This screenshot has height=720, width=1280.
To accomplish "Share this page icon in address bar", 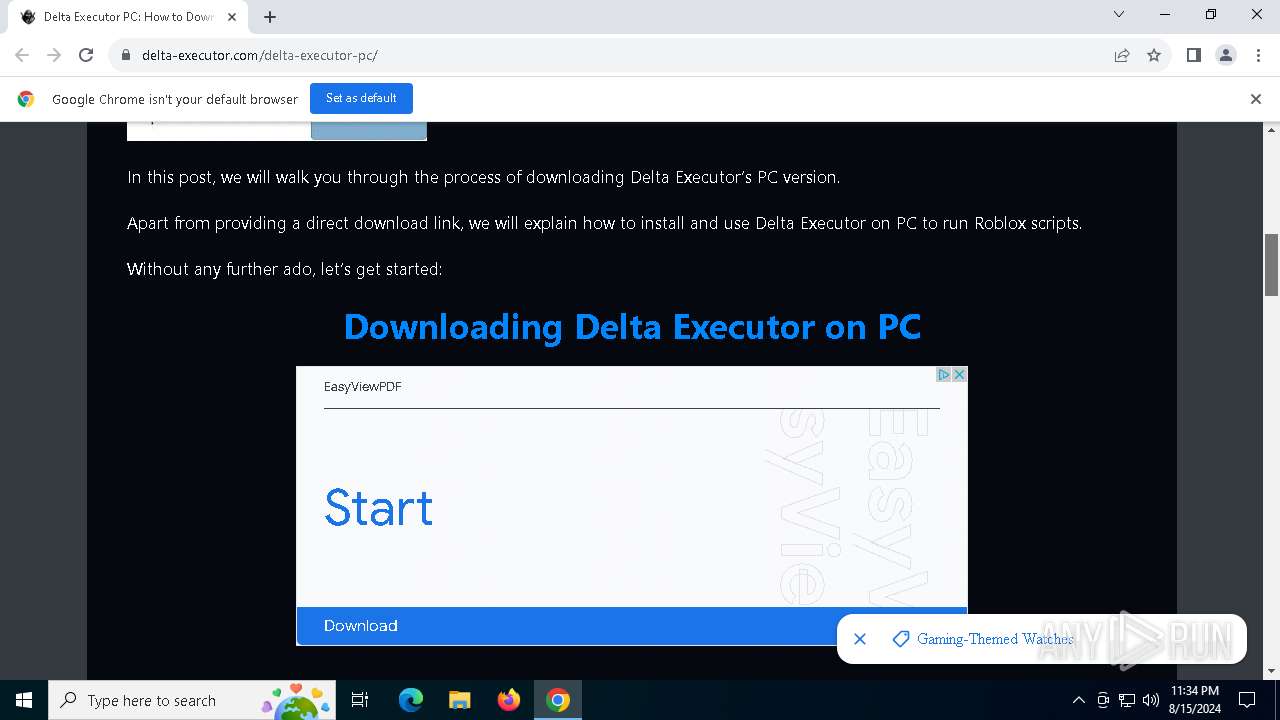I will [x=1122, y=55].
